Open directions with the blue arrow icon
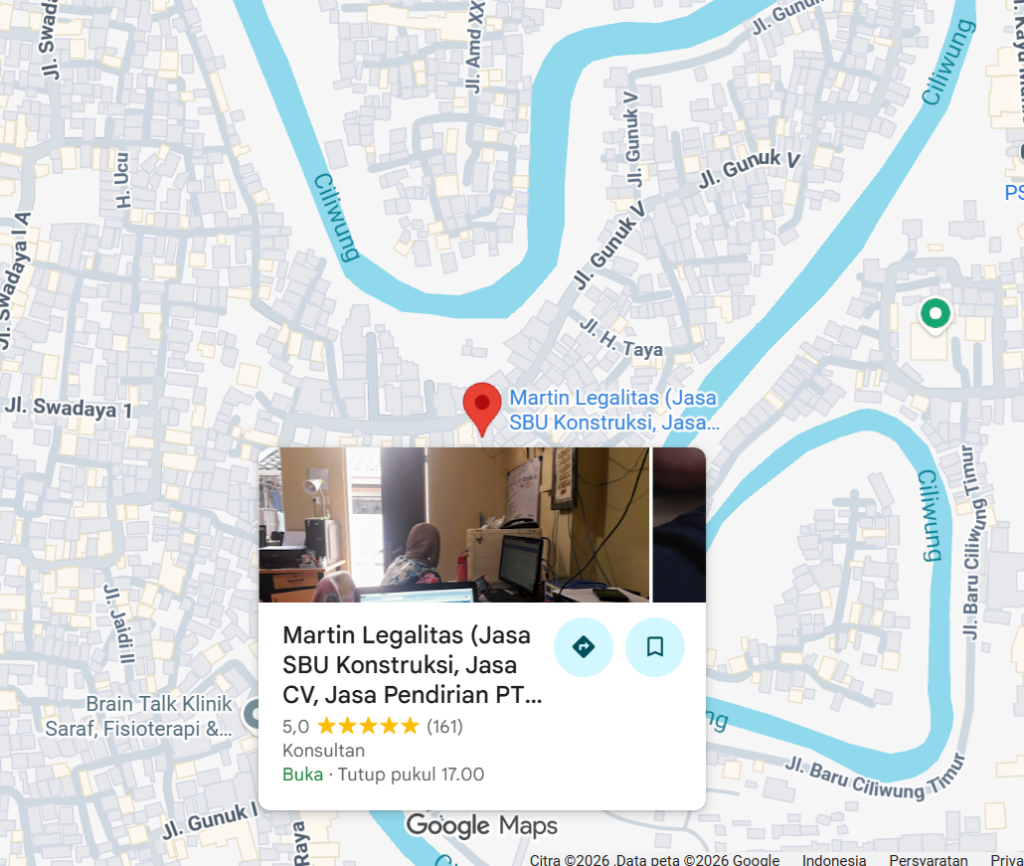 coord(583,647)
